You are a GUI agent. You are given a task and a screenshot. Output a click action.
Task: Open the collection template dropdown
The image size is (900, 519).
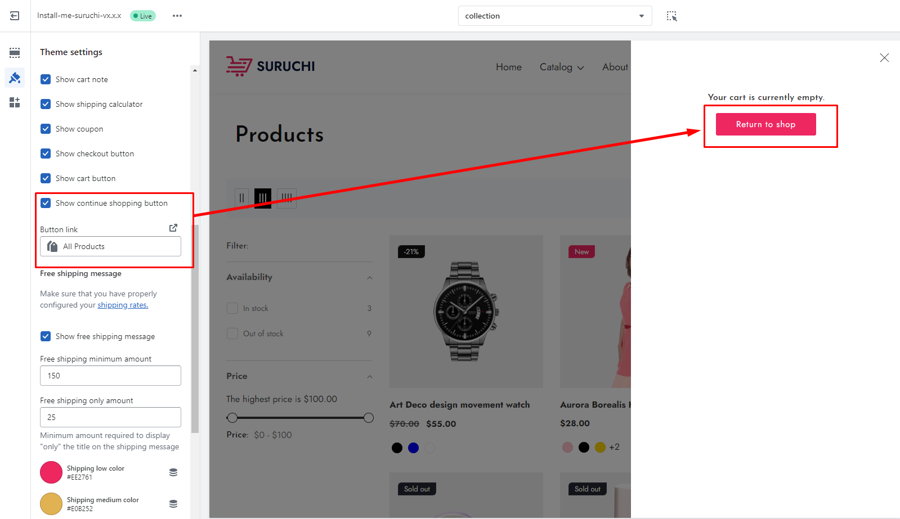(554, 16)
